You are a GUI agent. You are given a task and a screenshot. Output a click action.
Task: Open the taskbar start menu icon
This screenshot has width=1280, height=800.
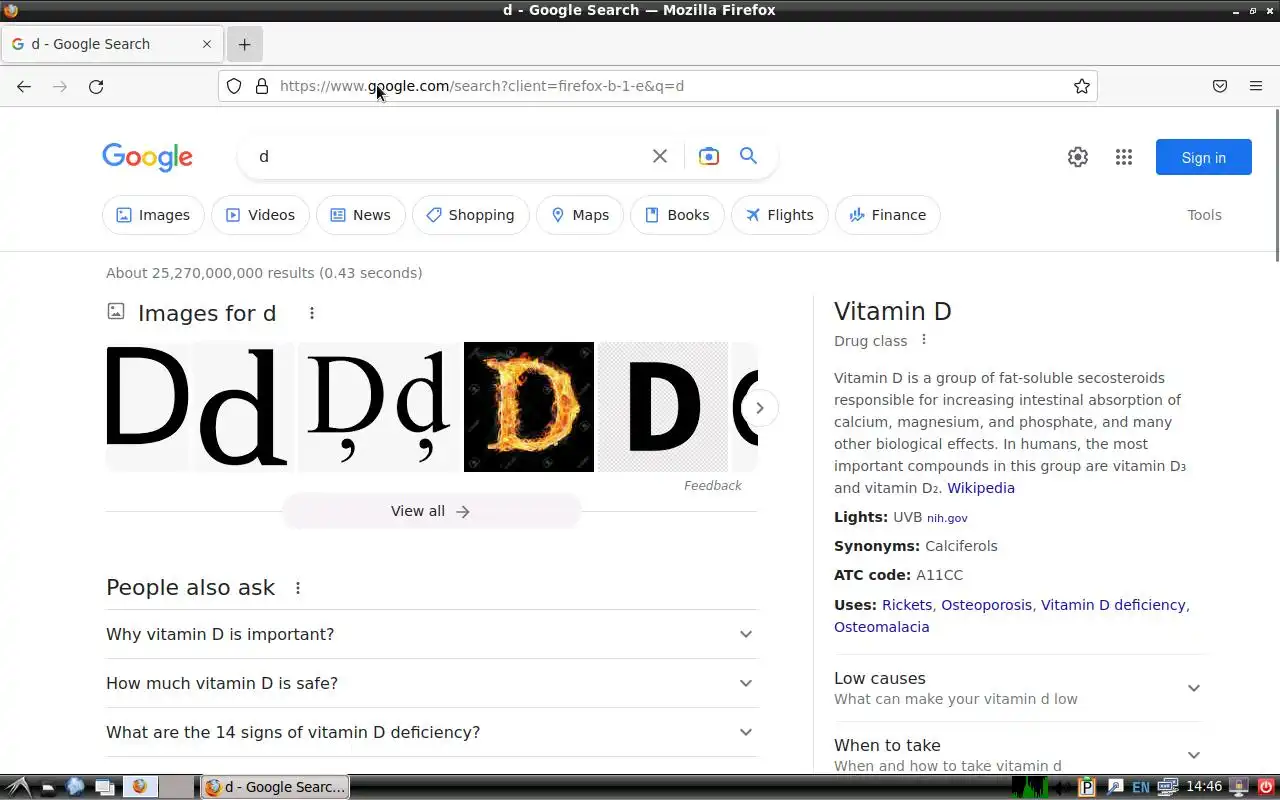click(18, 787)
